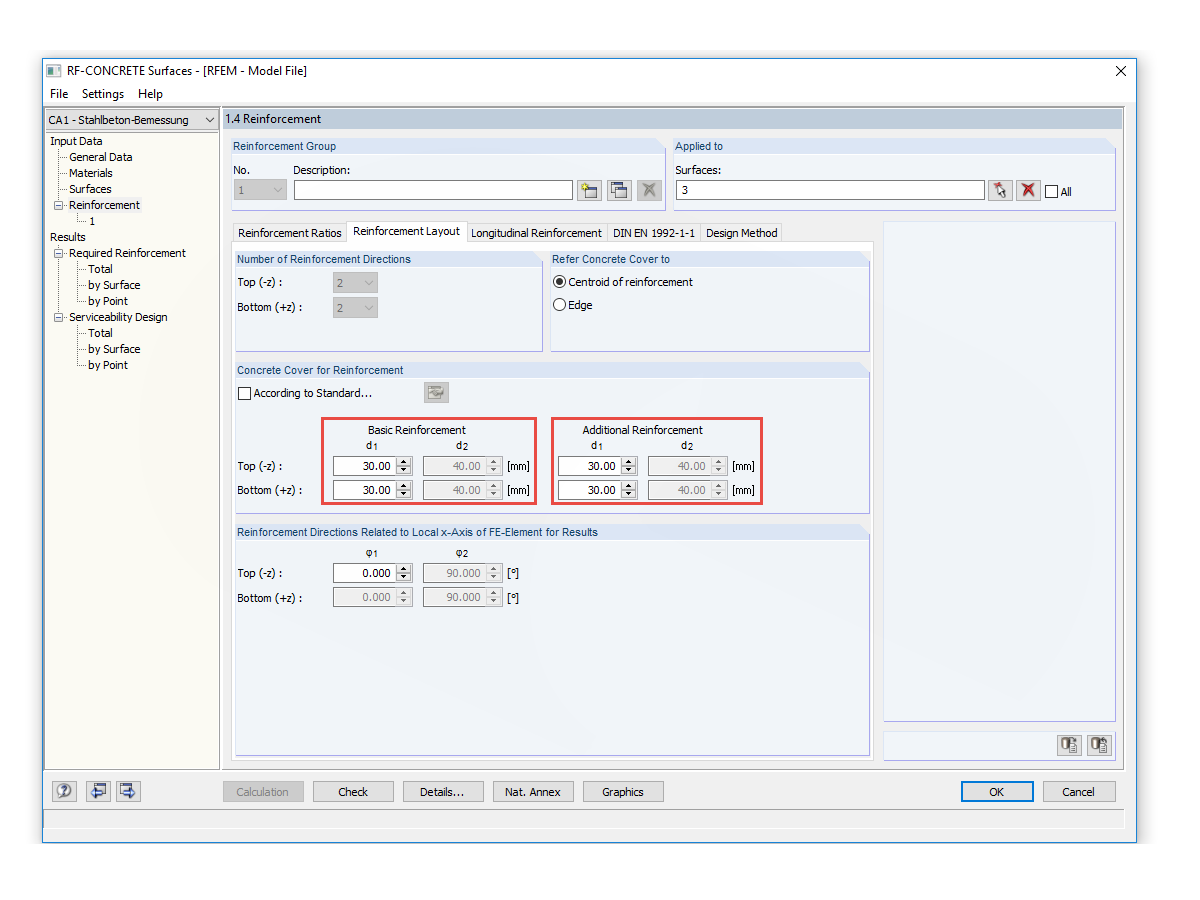The width and height of the screenshot is (1200, 900).
Task: Select by Point under Serviceability Design
Action: pyautogui.click(x=108, y=365)
